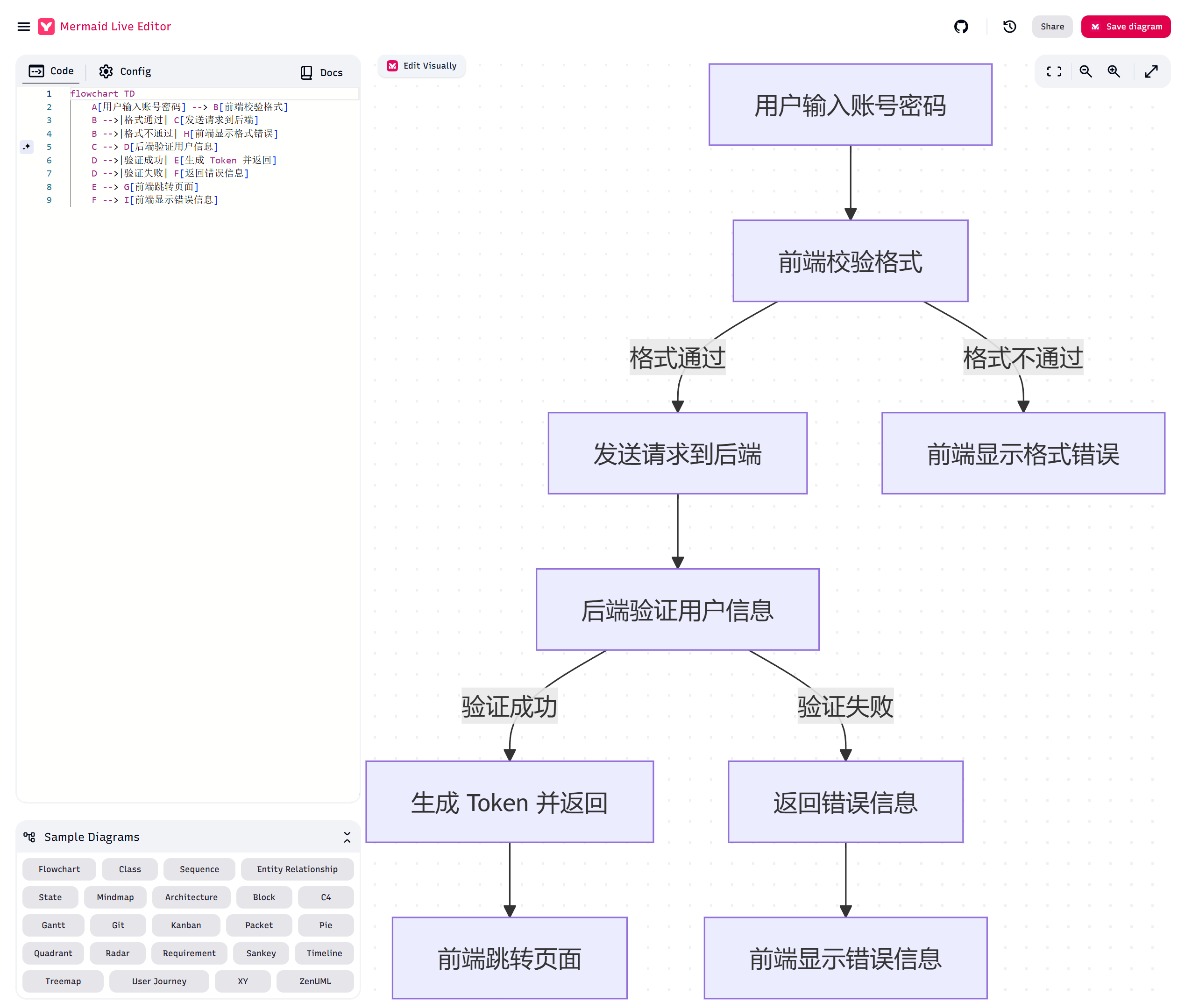Switch to the Code tab
1185x1008 pixels.
coord(51,71)
